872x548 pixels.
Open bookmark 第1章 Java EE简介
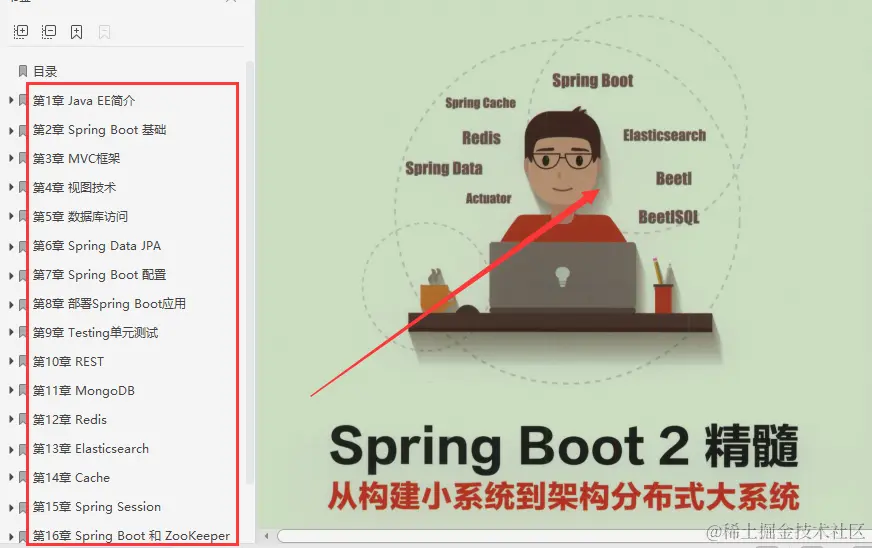tap(84, 101)
